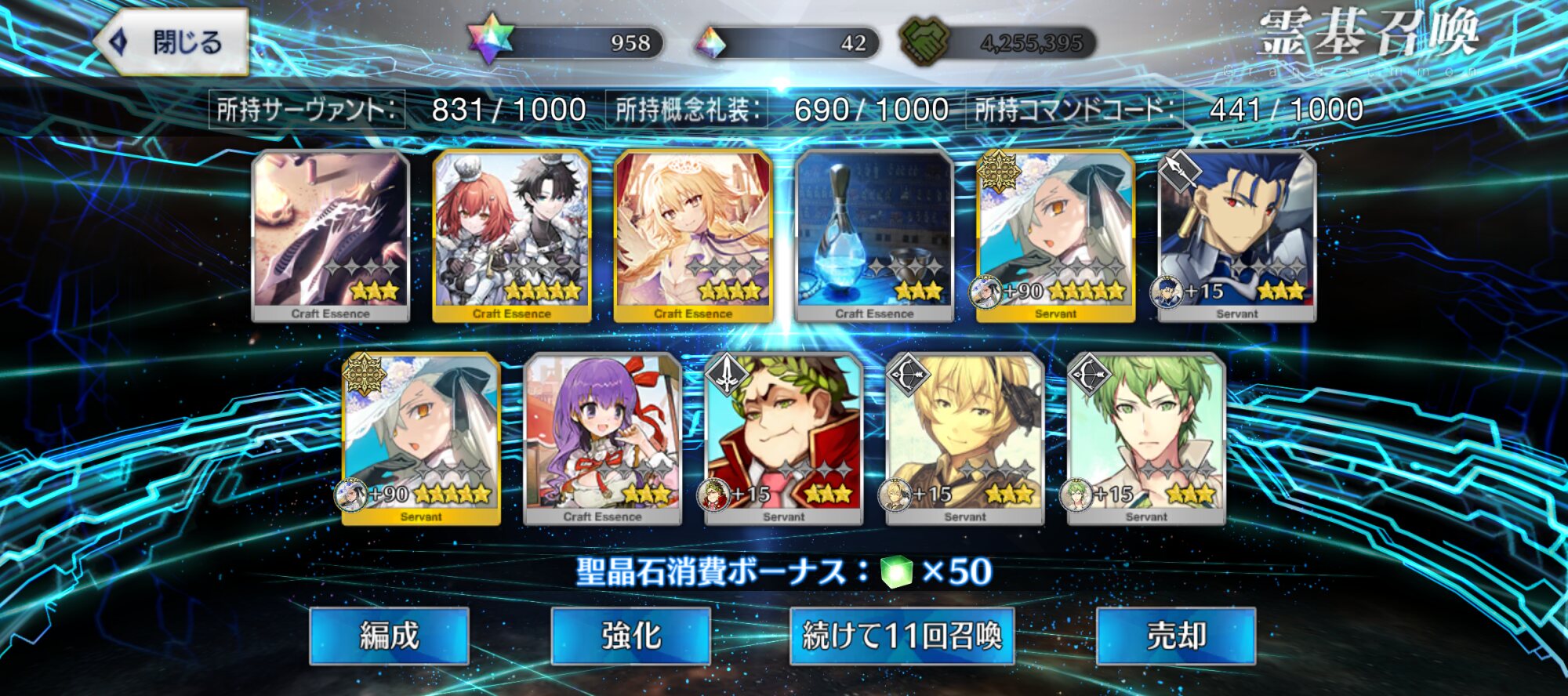
Task: Tap the Lancer class icon on blue-haired servant
Action: point(1179,172)
